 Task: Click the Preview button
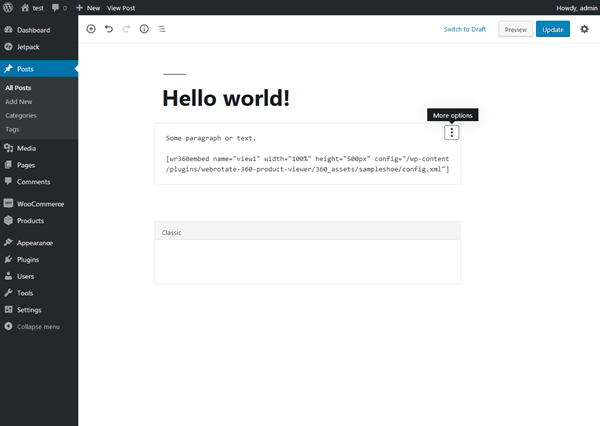coord(515,29)
